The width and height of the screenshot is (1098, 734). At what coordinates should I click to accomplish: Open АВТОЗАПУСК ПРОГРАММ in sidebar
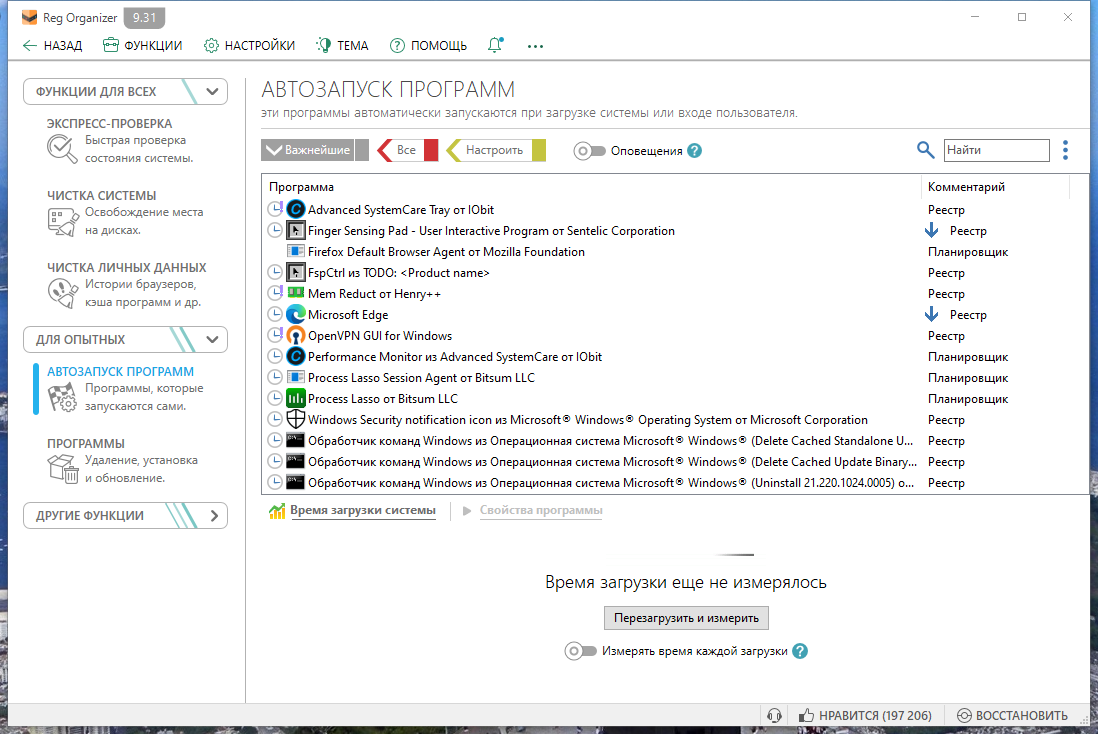[120, 372]
